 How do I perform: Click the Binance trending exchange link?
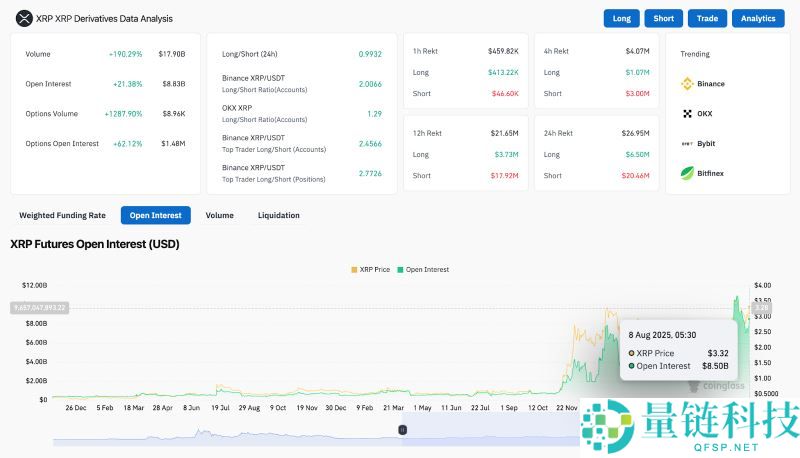(x=711, y=84)
